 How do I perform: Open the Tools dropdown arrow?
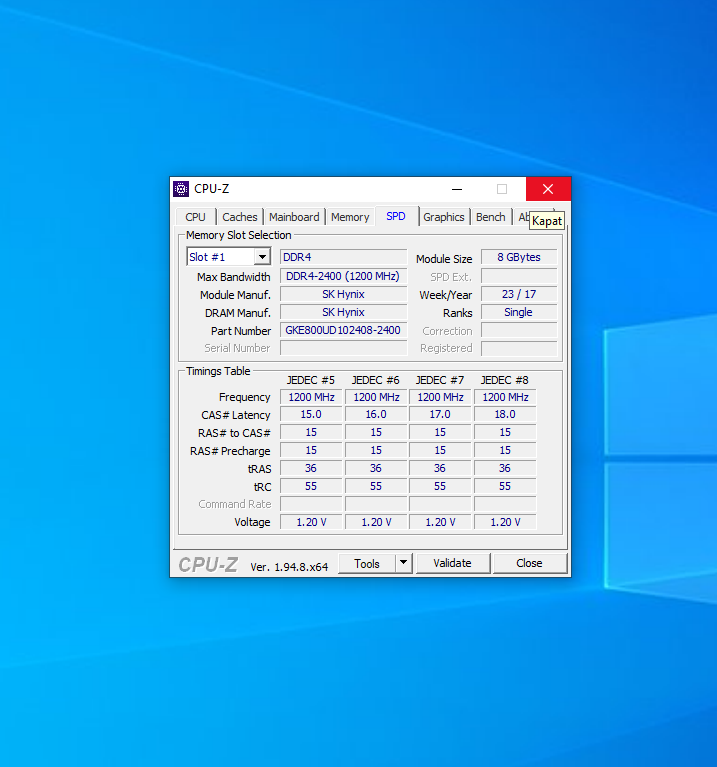[x=403, y=563]
